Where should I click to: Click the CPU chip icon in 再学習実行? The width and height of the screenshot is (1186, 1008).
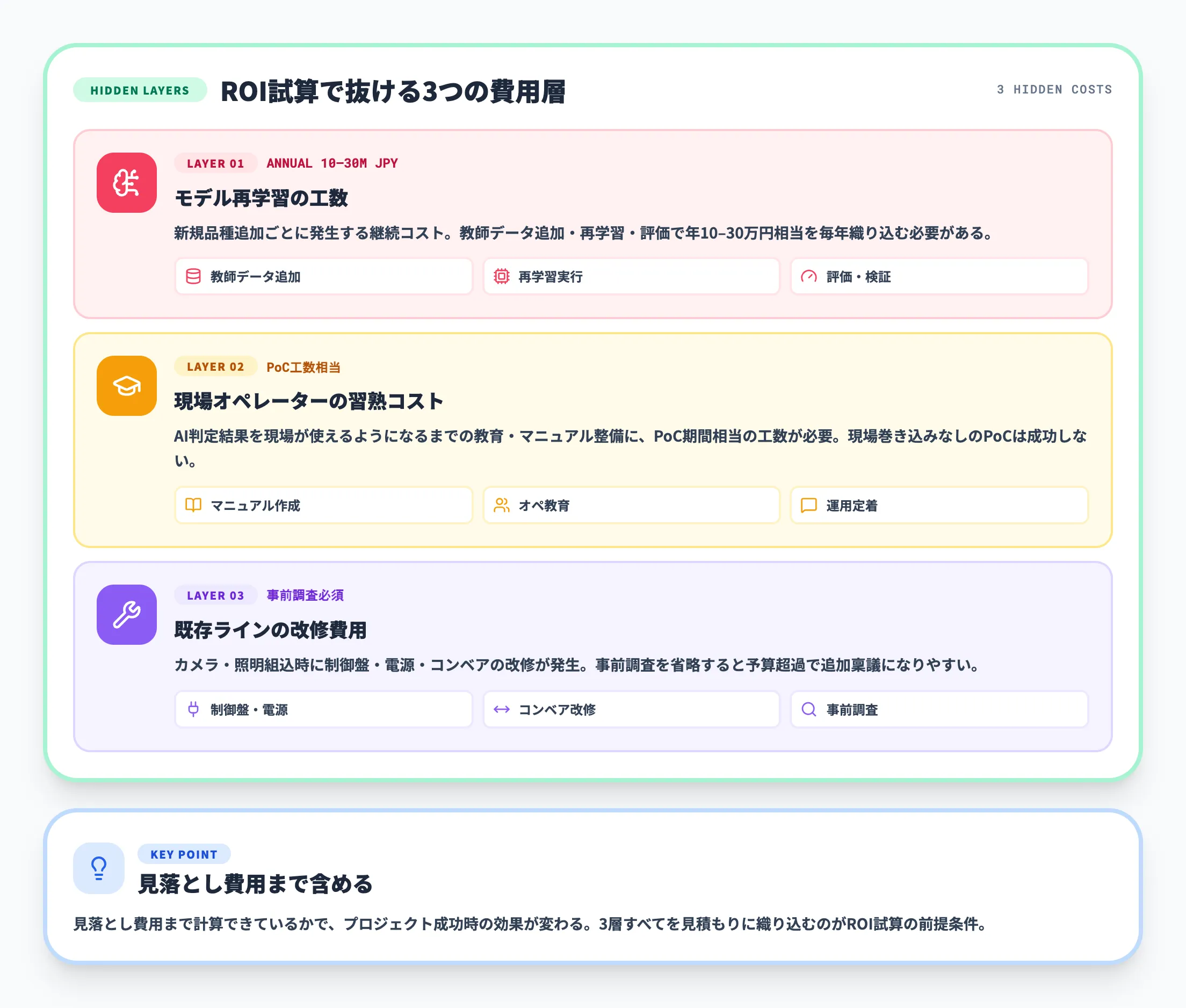tap(501, 277)
